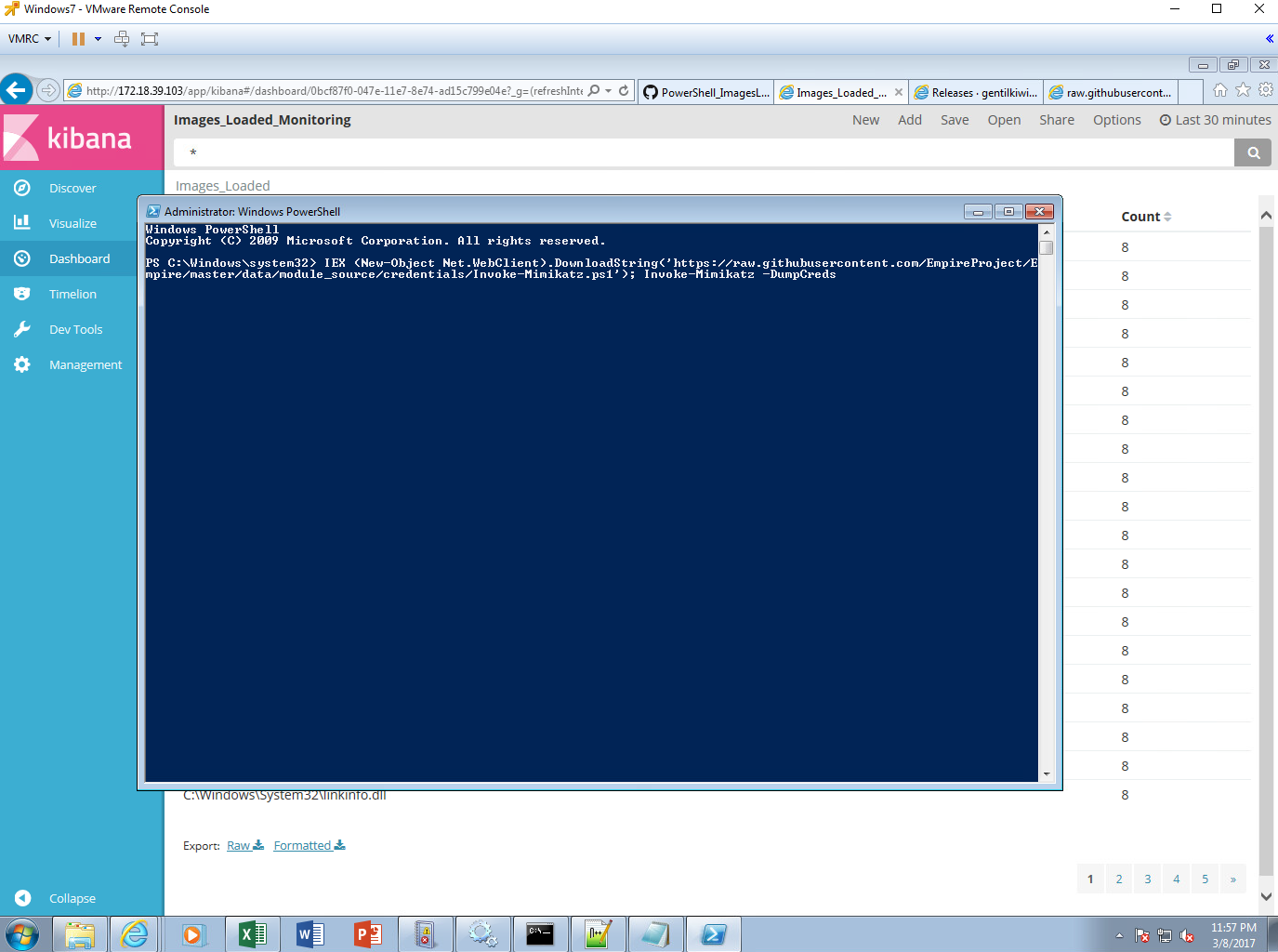Click the Kibana logo
1278x952 pixels.
82,138
